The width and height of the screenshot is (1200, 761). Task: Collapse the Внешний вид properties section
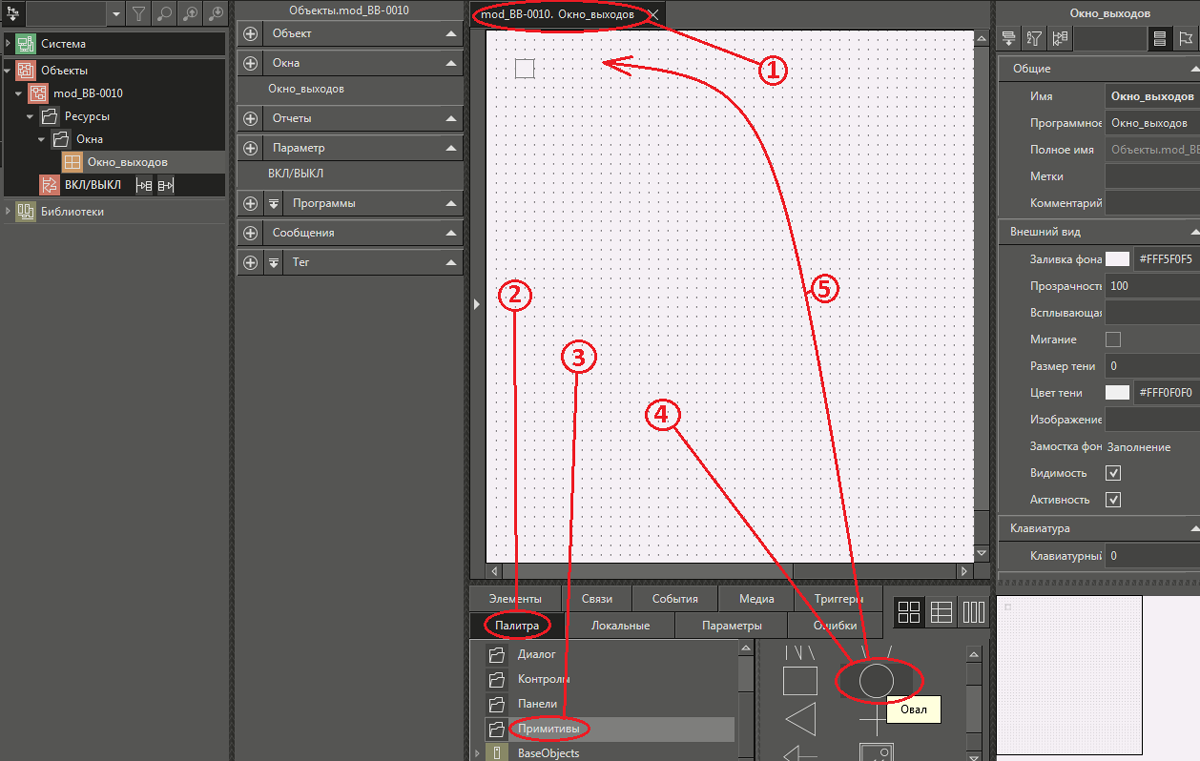[x=1193, y=231]
